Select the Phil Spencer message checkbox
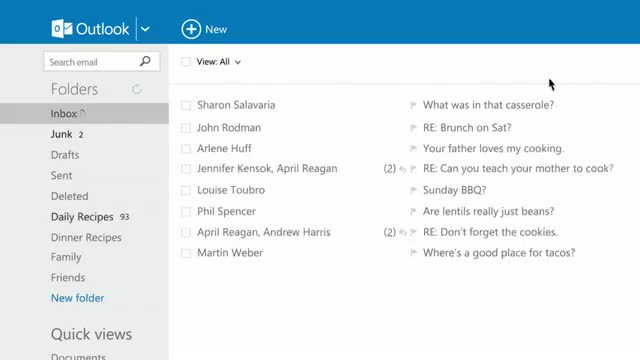This screenshot has width=640, height=360. pos(186,211)
